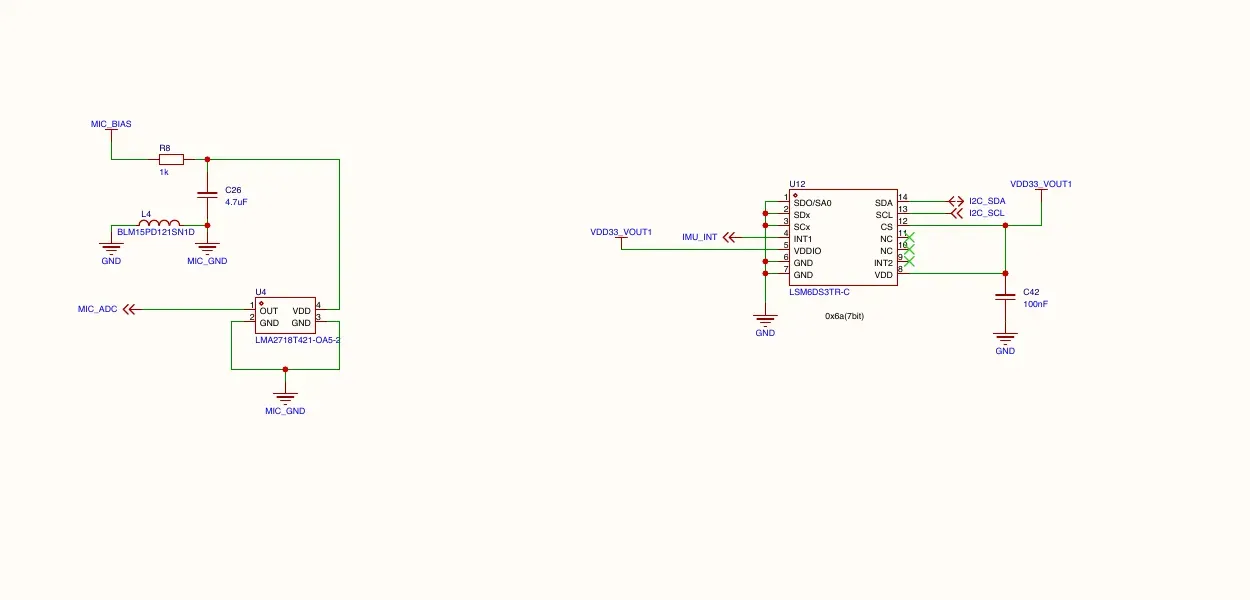Click the INT2 pin label

(883, 263)
